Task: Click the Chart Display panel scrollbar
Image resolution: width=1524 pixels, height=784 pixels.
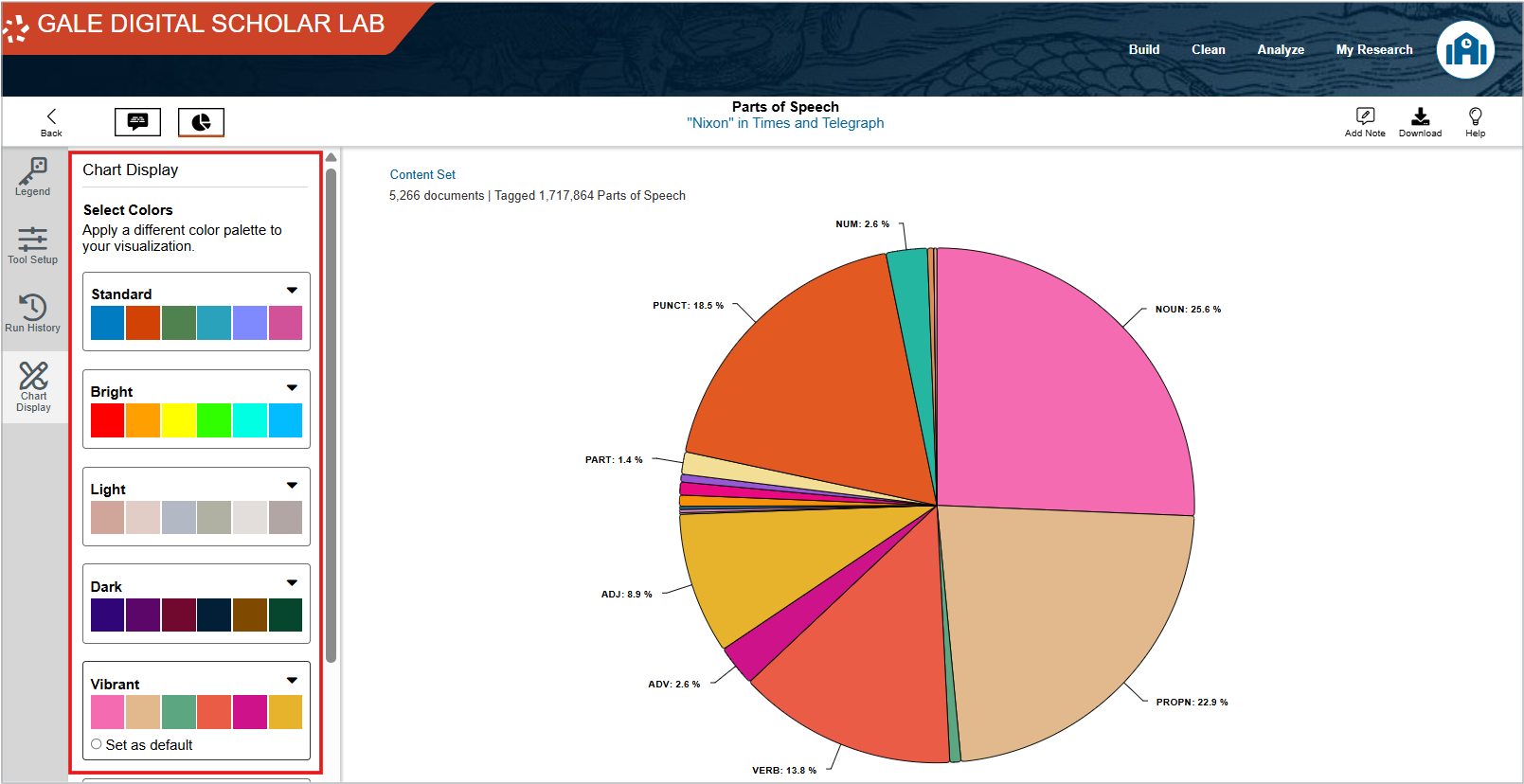Action: tap(331, 415)
